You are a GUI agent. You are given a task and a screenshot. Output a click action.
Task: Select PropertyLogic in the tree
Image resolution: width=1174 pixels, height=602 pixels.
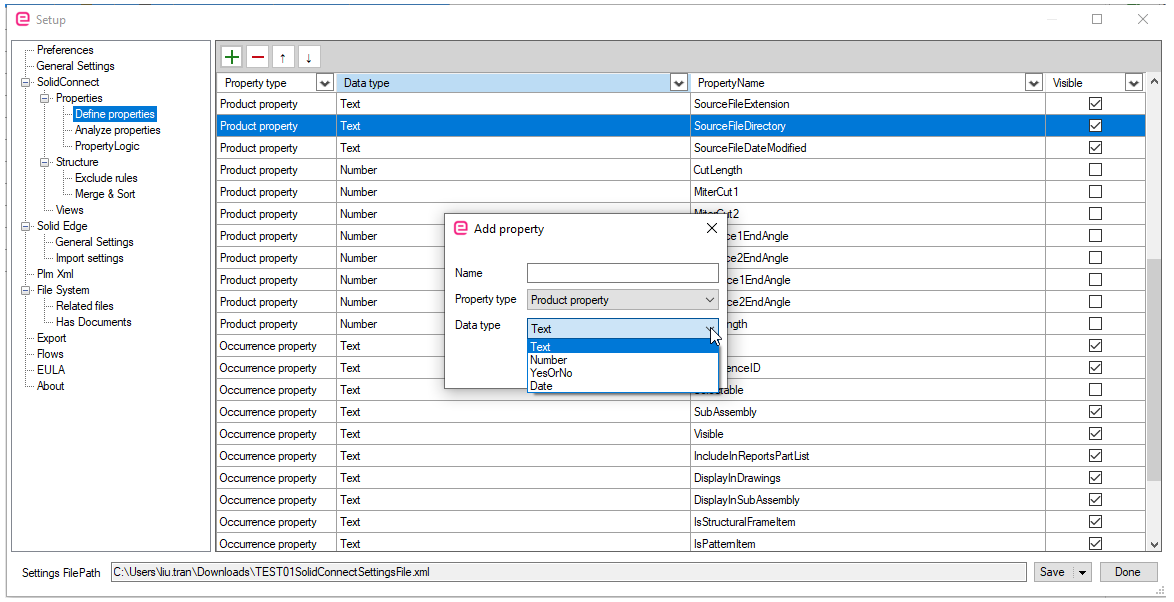[106, 146]
